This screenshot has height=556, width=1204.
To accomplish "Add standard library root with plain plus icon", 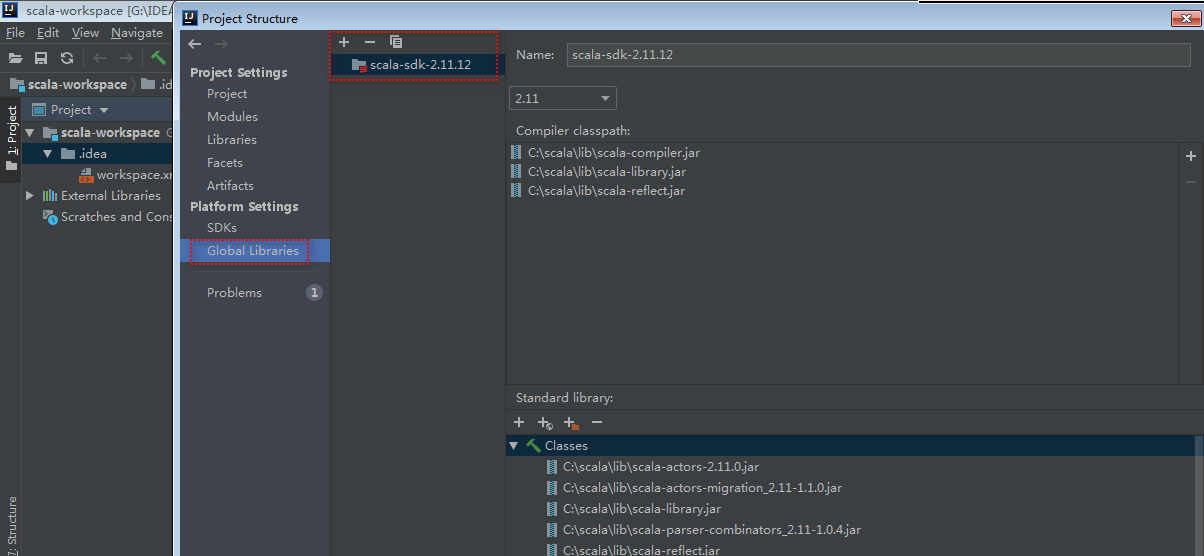I will pyautogui.click(x=519, y=423).
